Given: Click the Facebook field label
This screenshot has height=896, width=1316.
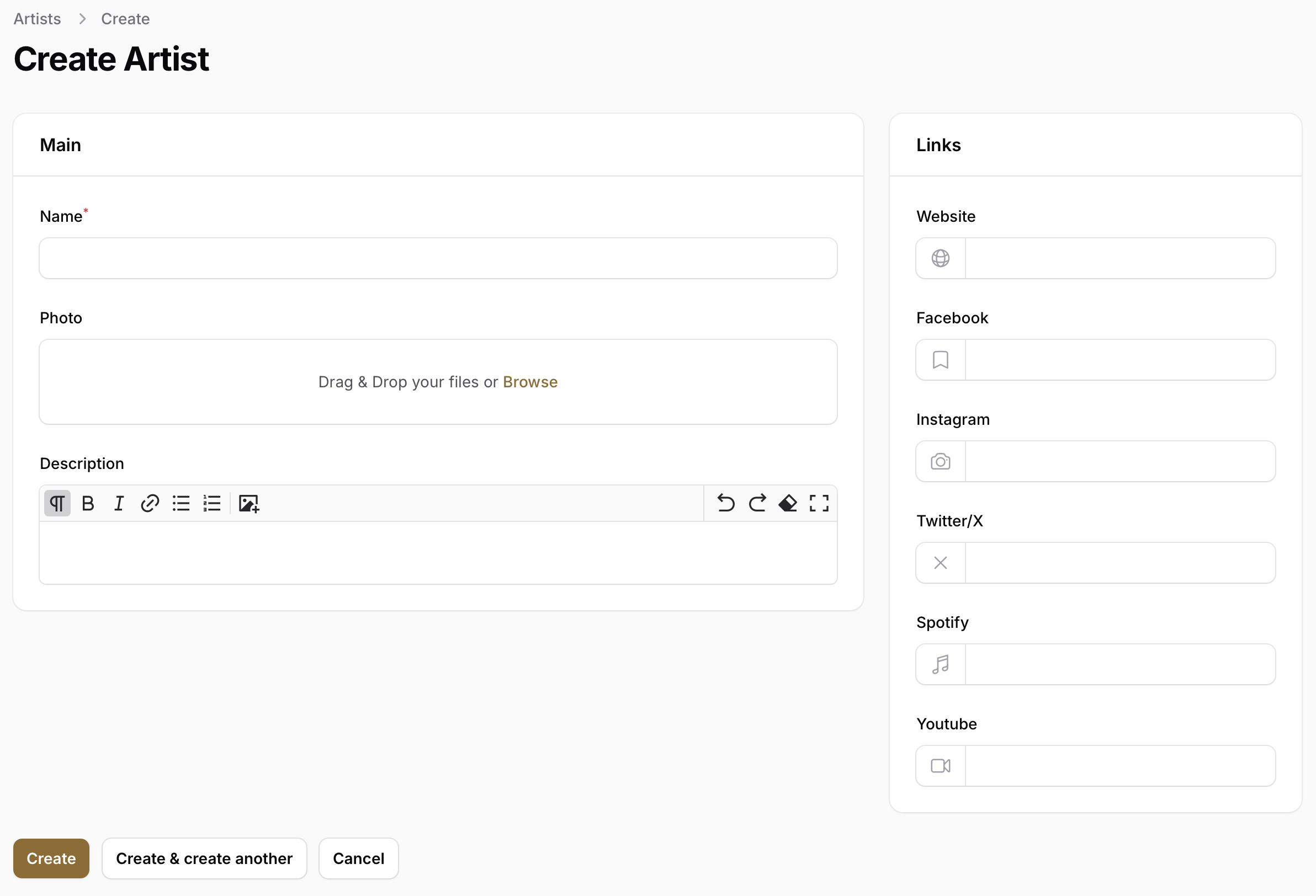Looking at the screenshot, I should (952, 318).
